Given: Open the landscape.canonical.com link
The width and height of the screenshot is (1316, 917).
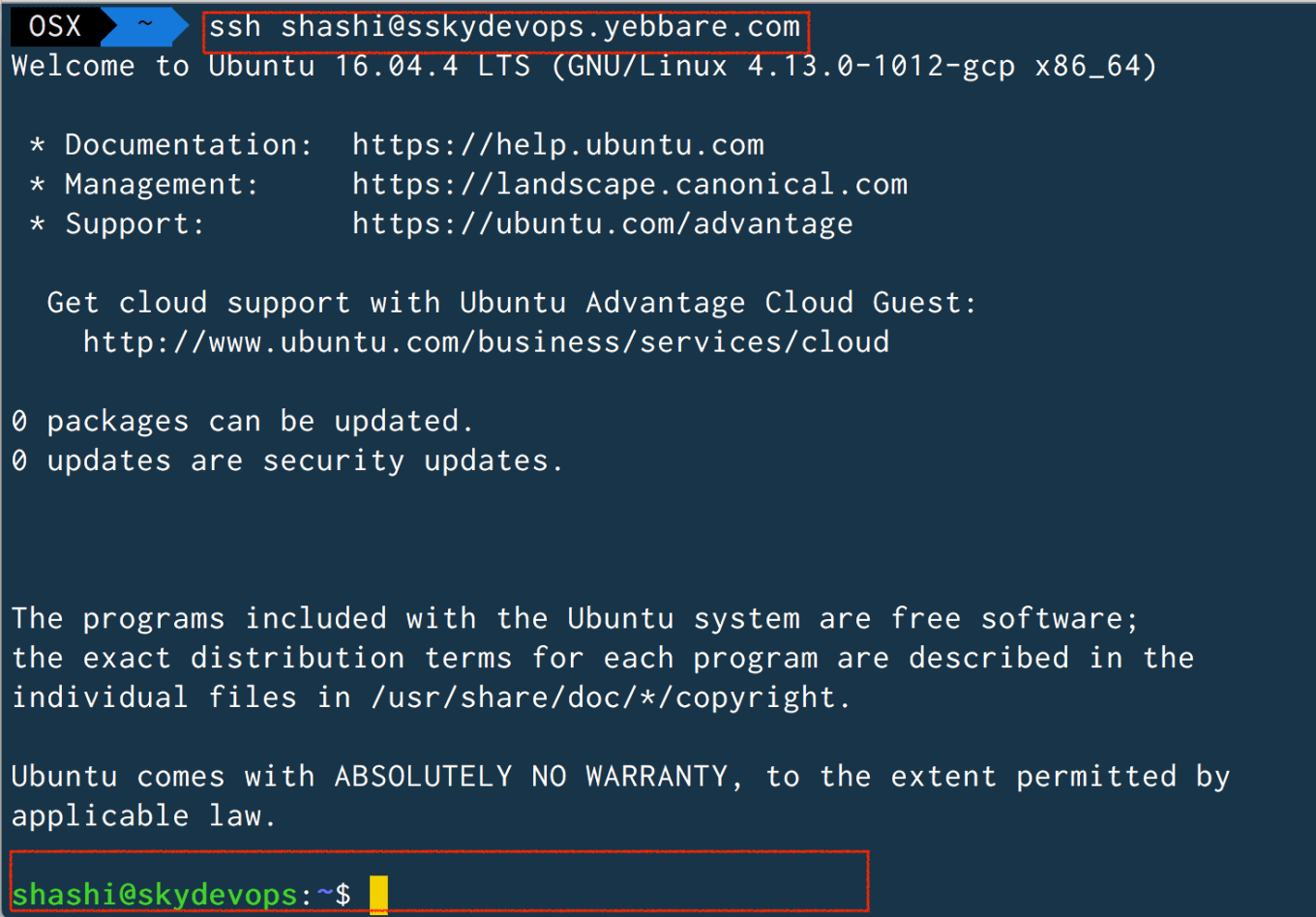Looking at the screenshot, I should point(630,185).
